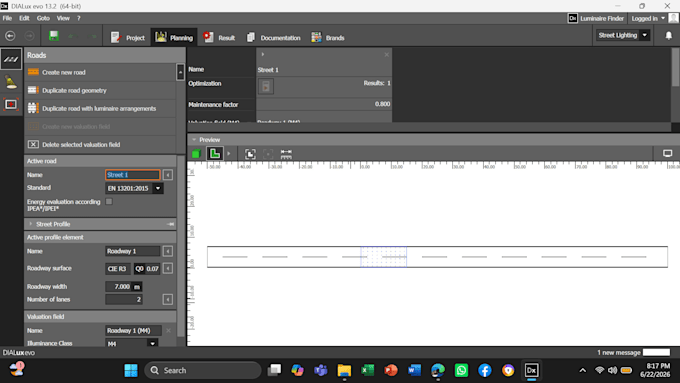
Task: Click the CIE R3 roadway surface field
Action: 118,268
